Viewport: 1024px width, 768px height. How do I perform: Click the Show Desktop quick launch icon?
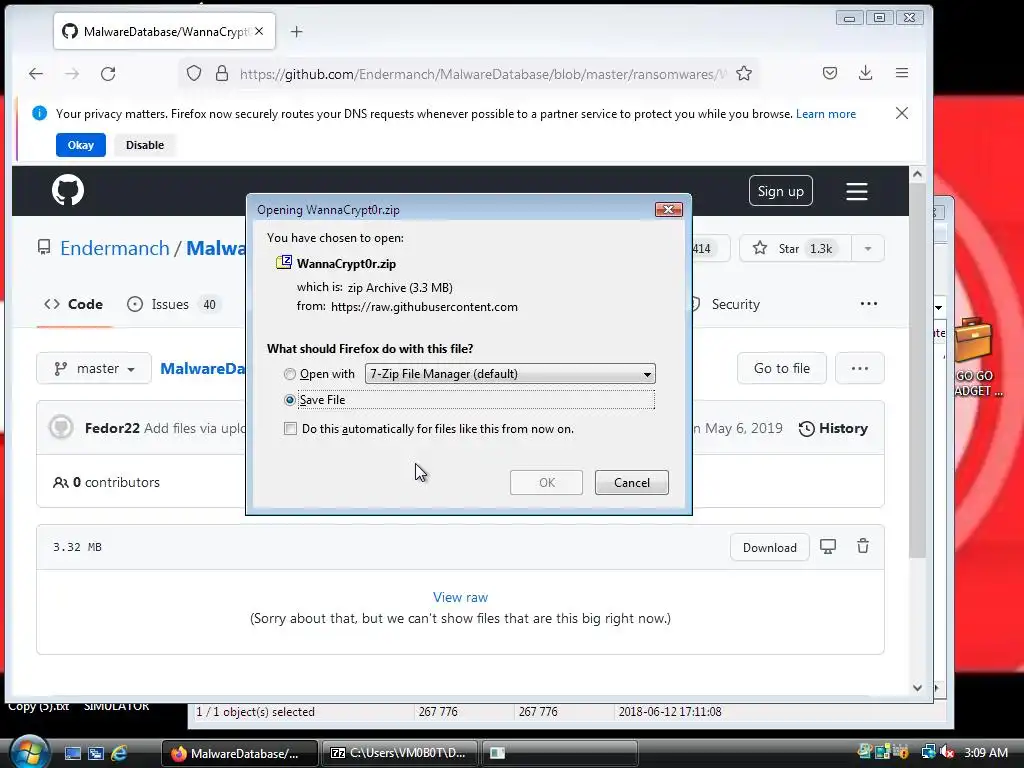(72, 753)
